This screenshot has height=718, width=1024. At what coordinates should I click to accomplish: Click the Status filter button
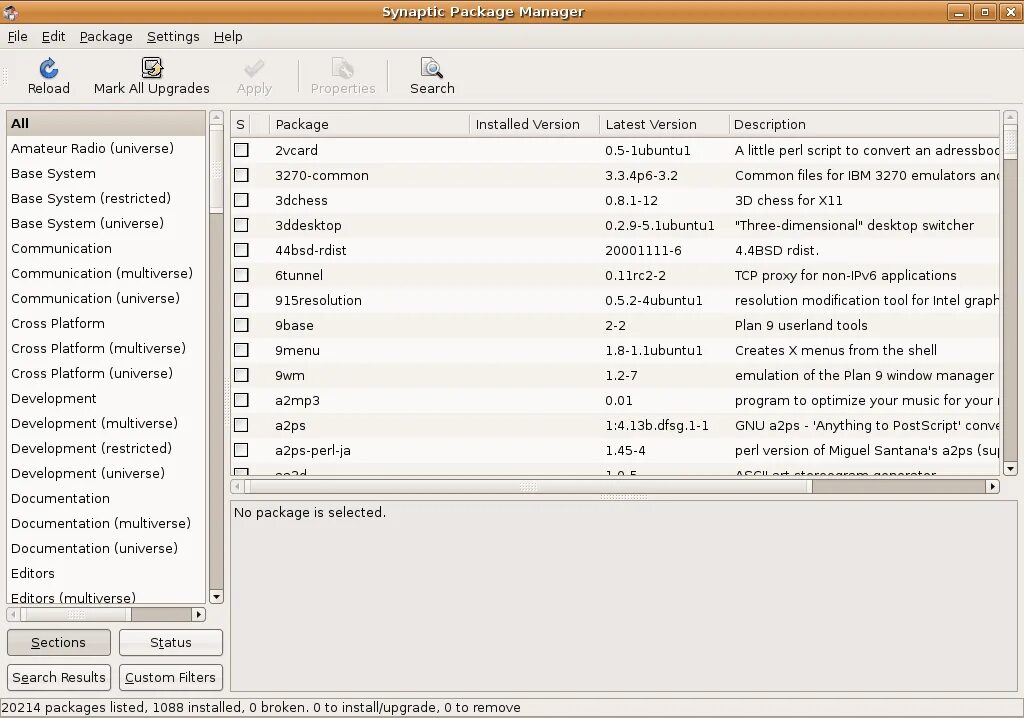pyautogui.click(x=170, y=642)
